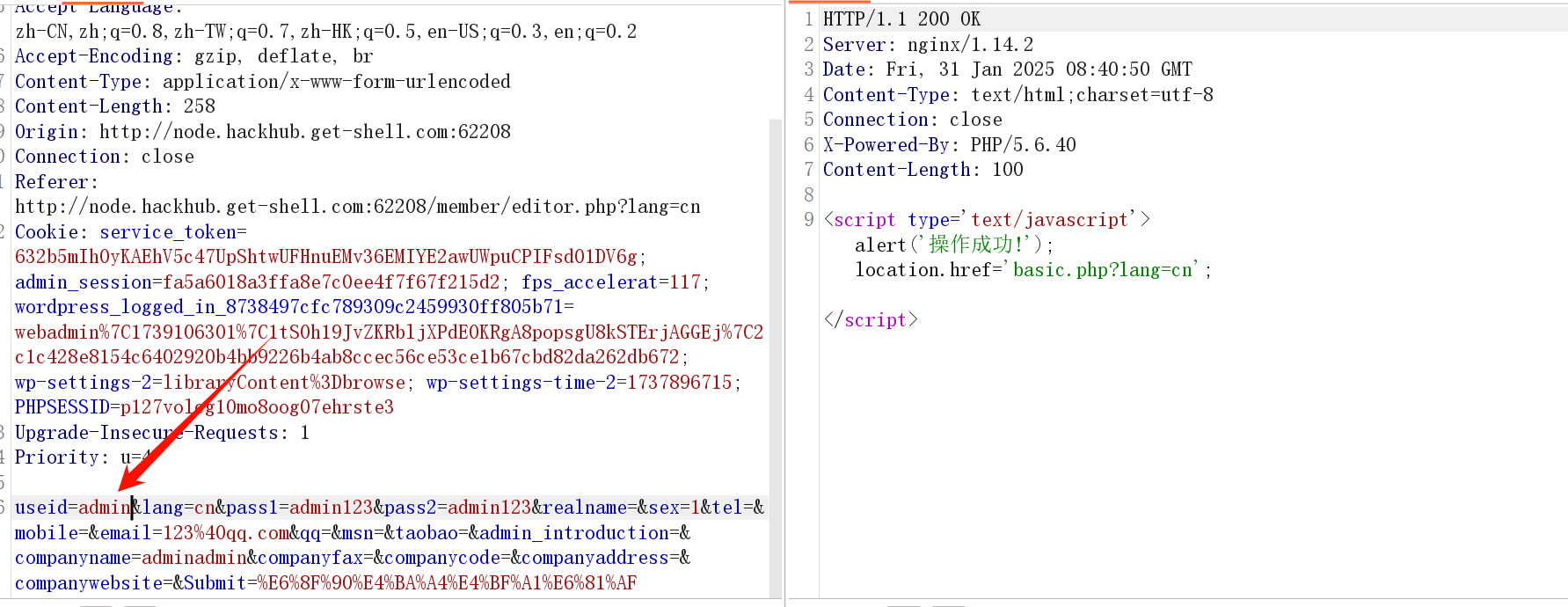
Task: Click the Submit parameter's encoded value
Action: point(447,583)
